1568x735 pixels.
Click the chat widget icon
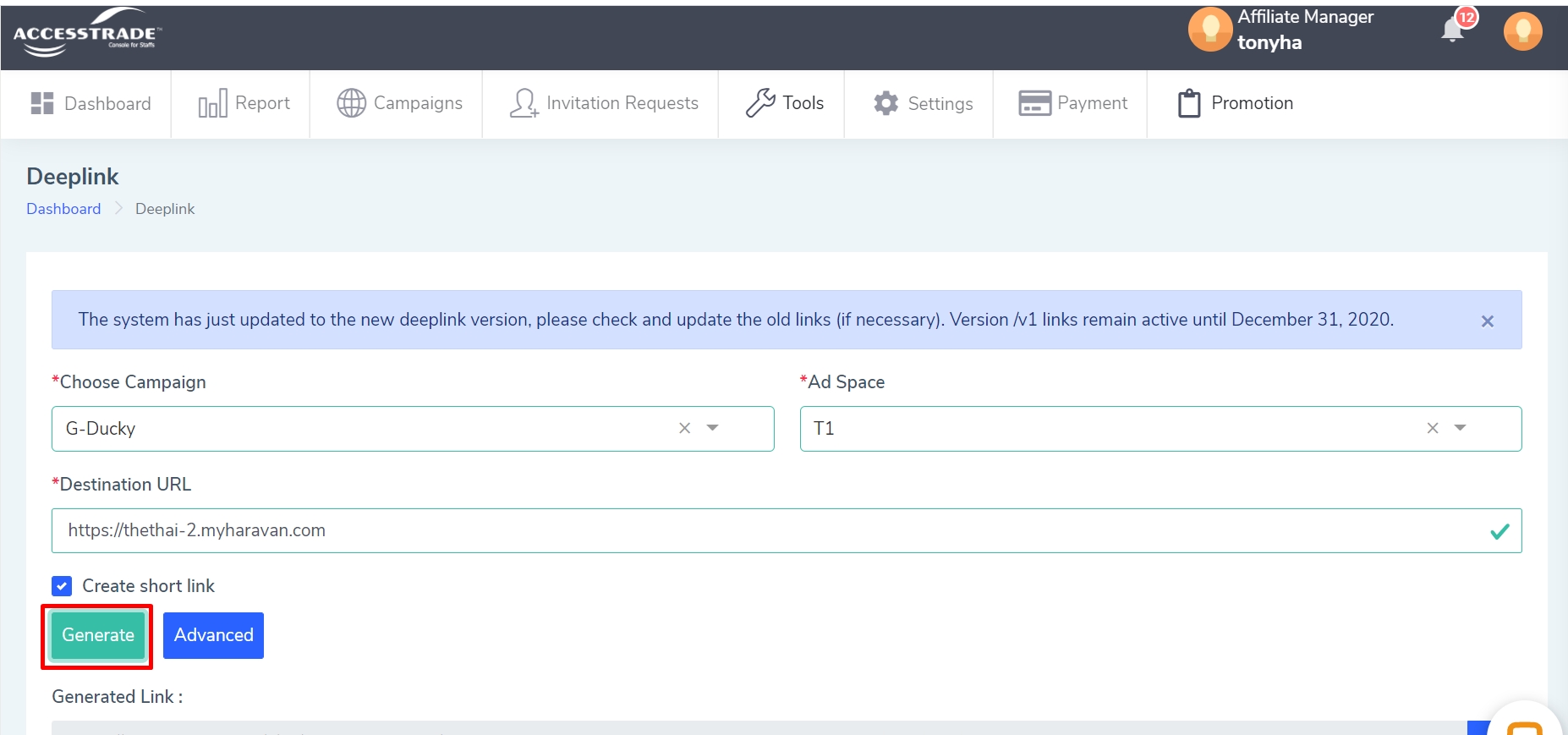[1524, 724]
